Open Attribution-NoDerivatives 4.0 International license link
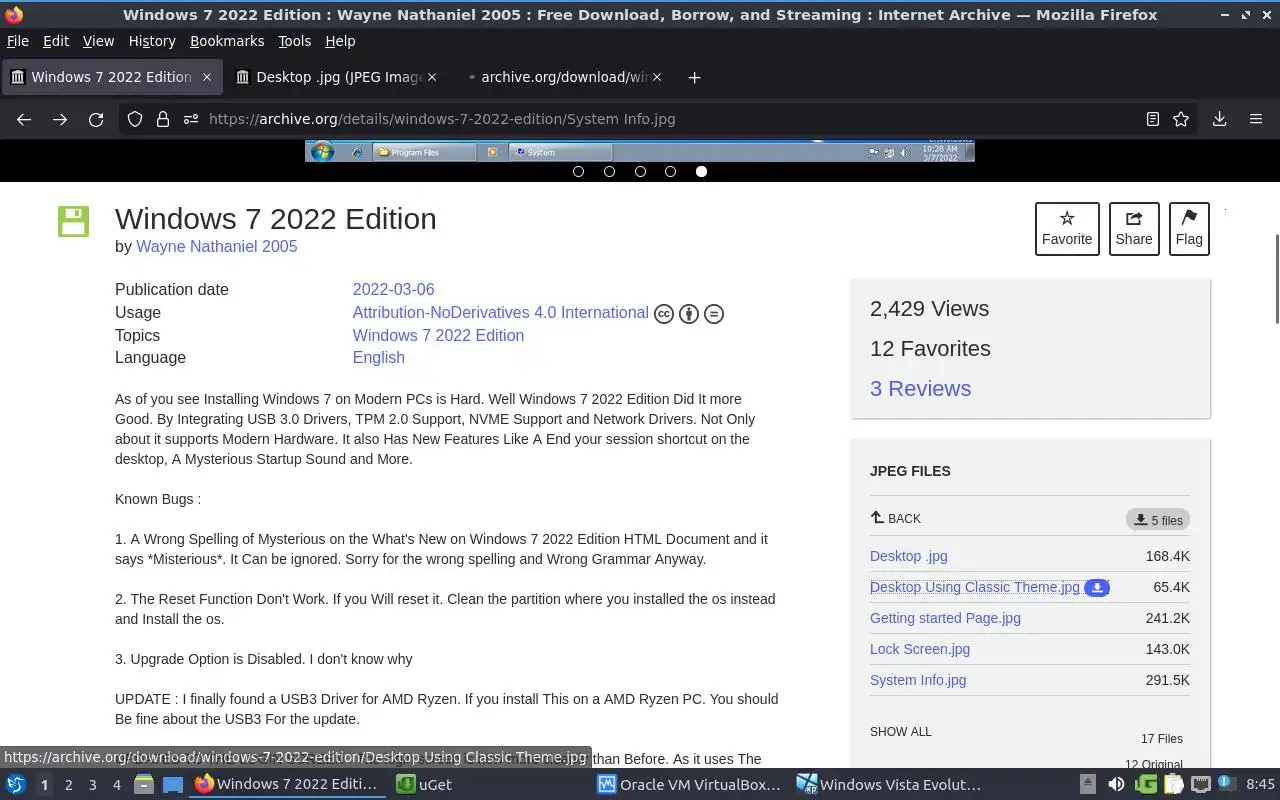The image size is (1280, 800). pos(500,313)
